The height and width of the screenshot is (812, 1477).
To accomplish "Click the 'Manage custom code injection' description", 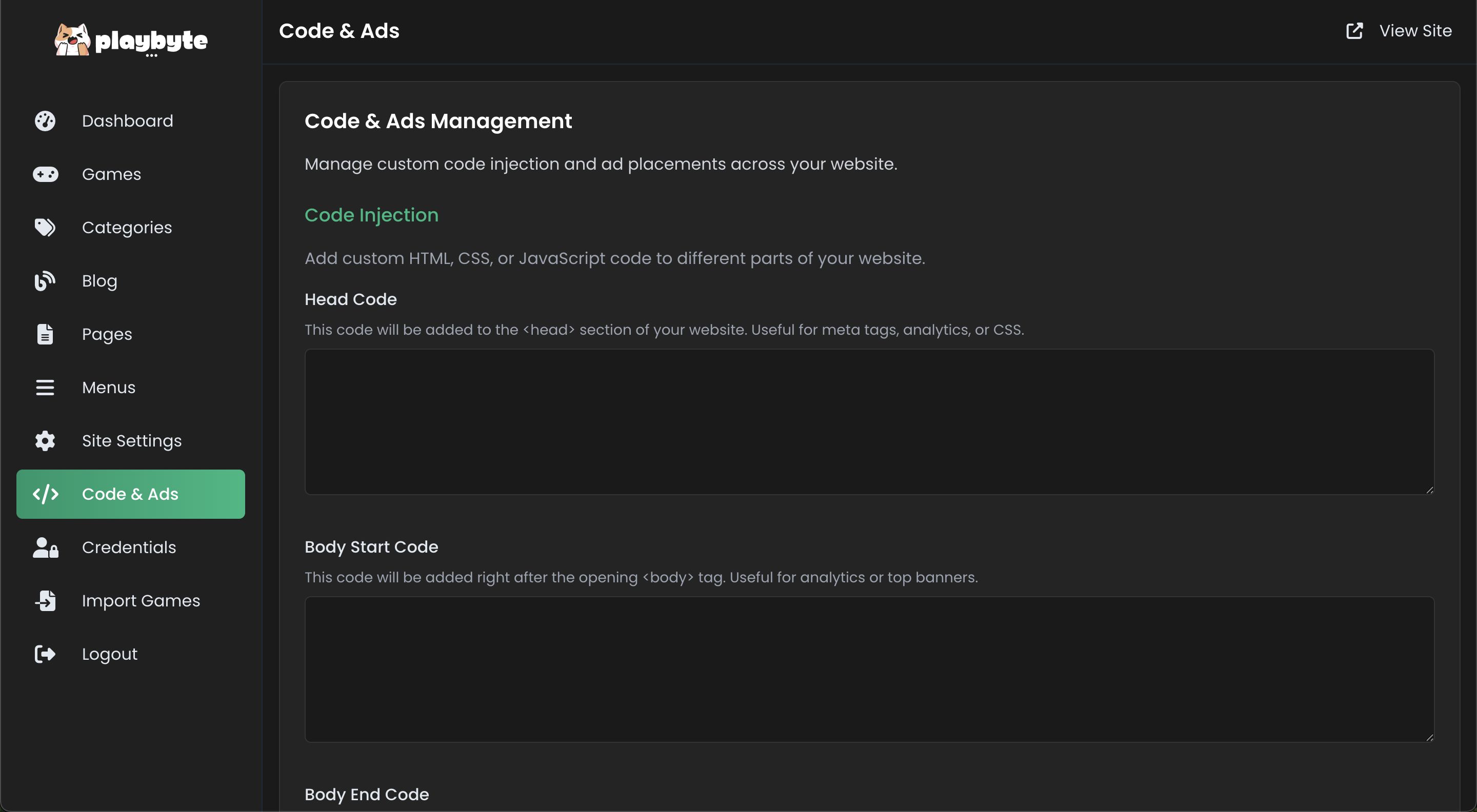I will (601, 164).
